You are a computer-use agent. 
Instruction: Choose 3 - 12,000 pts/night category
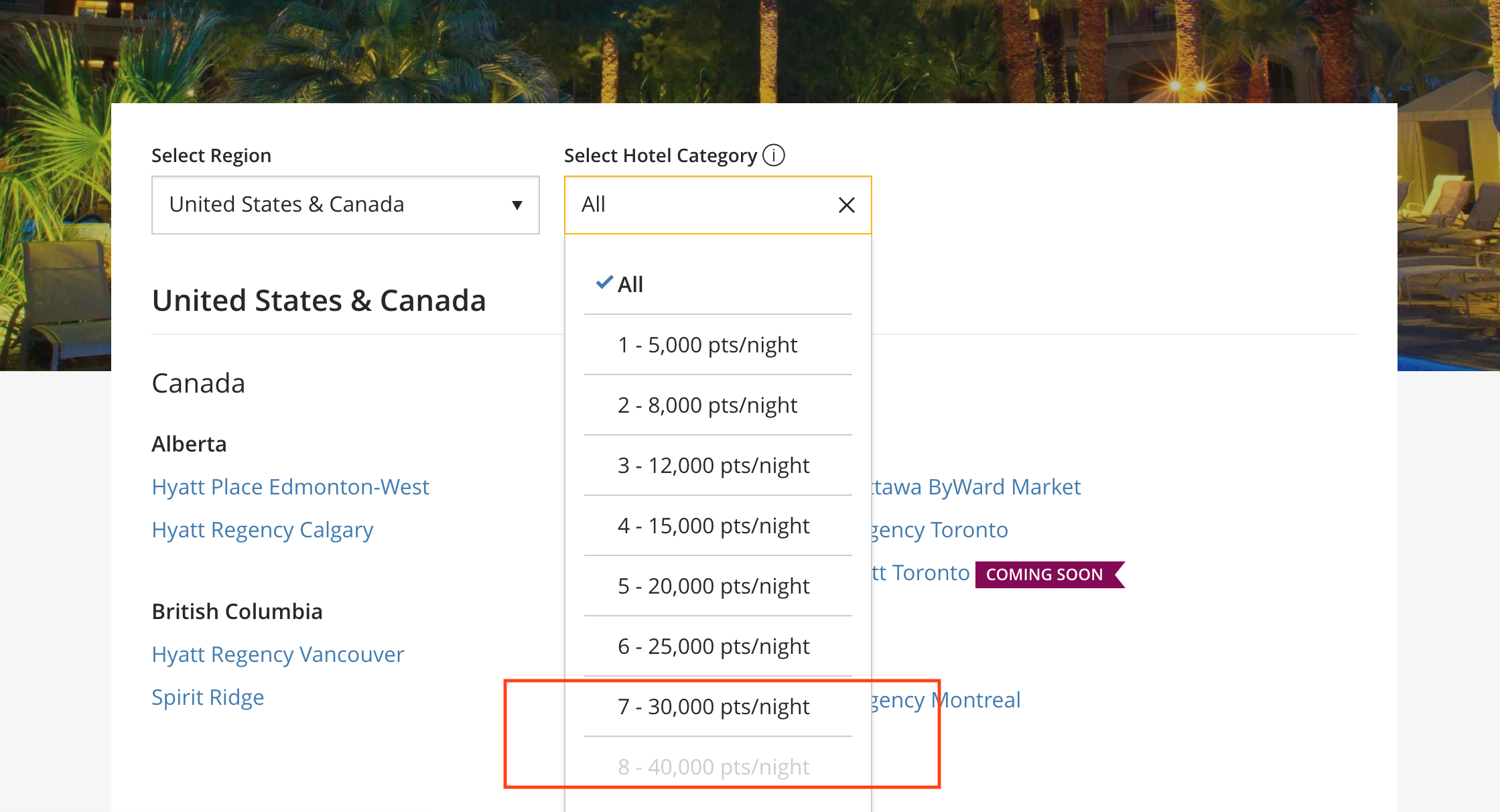713,466
